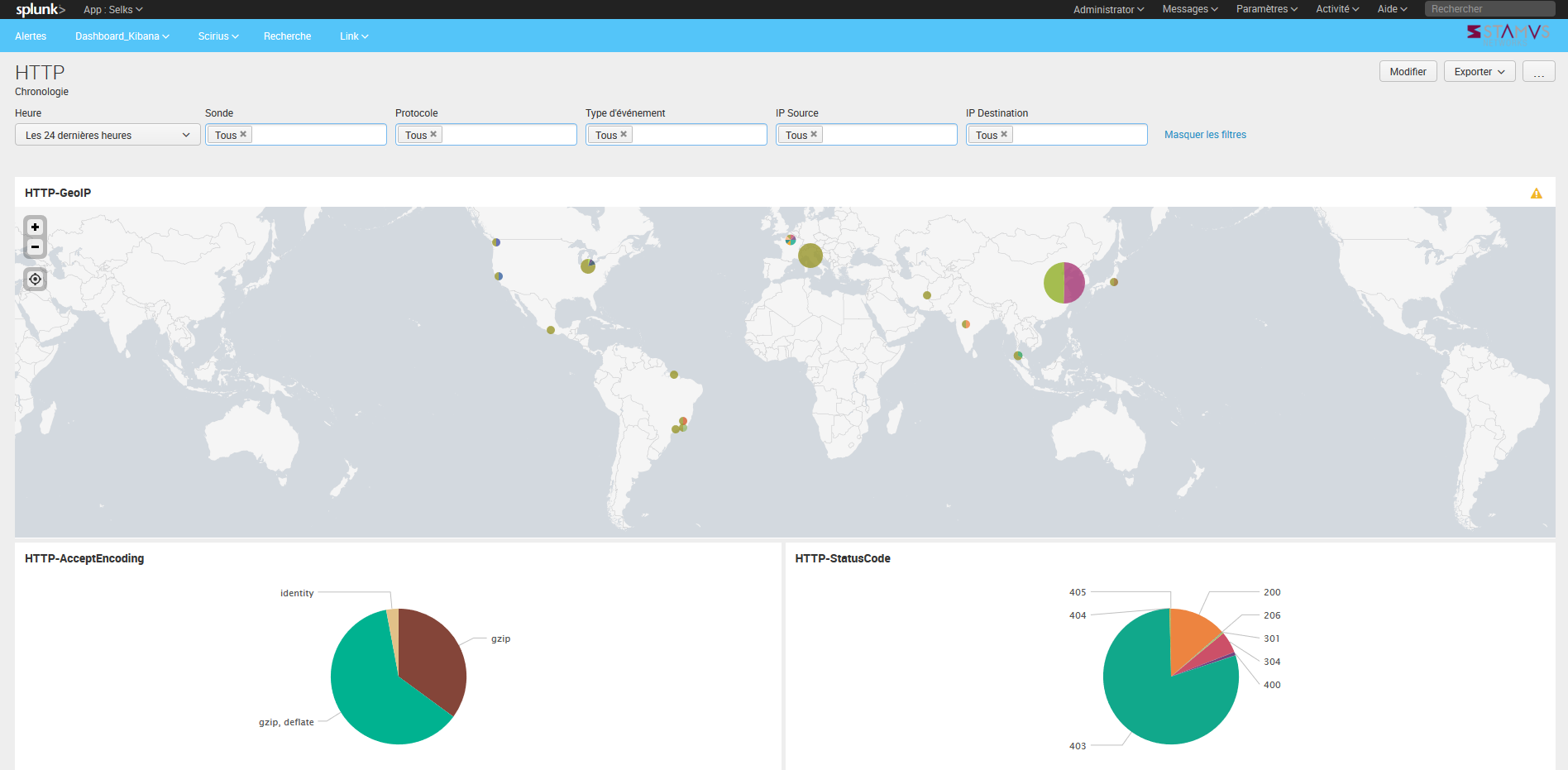Click the olive circle marker over Italy
This screenshot has height=770, width=1568.
pyautogui.click(x=810, y=256)
